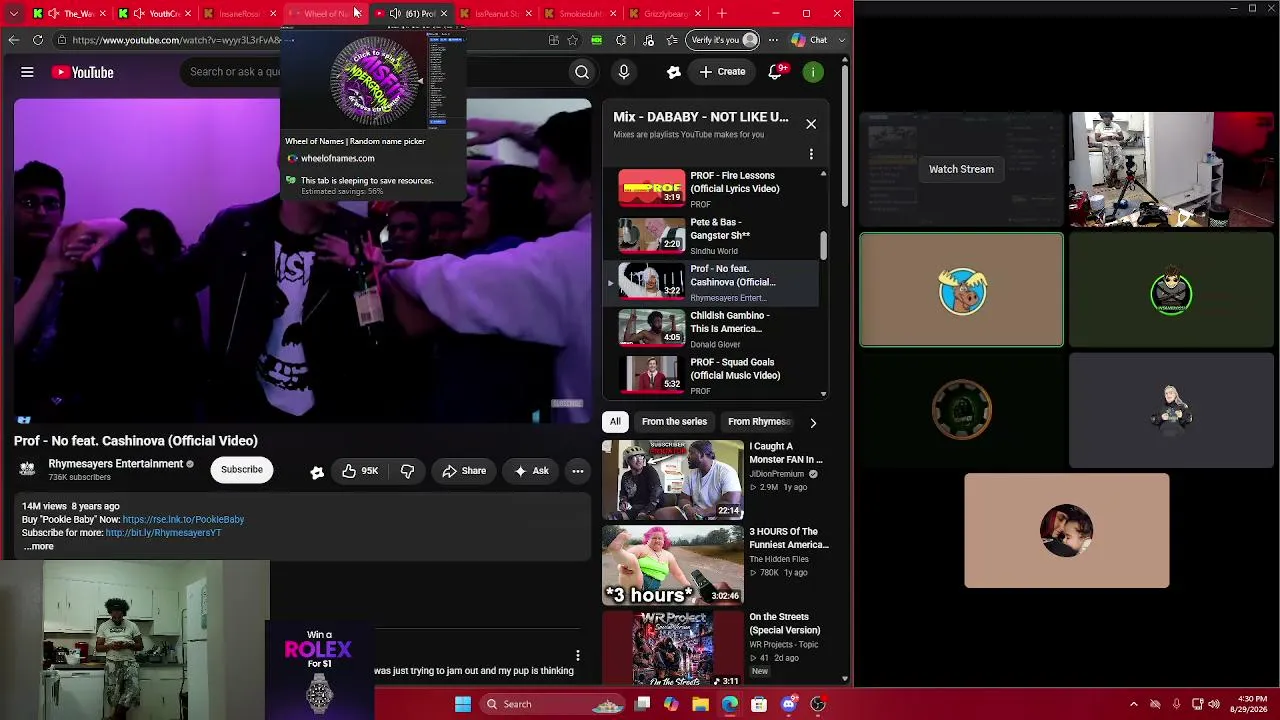Switch to the Grizzlybearg tab
This screenshot has width=1280, height=720.
pos(666,13)
